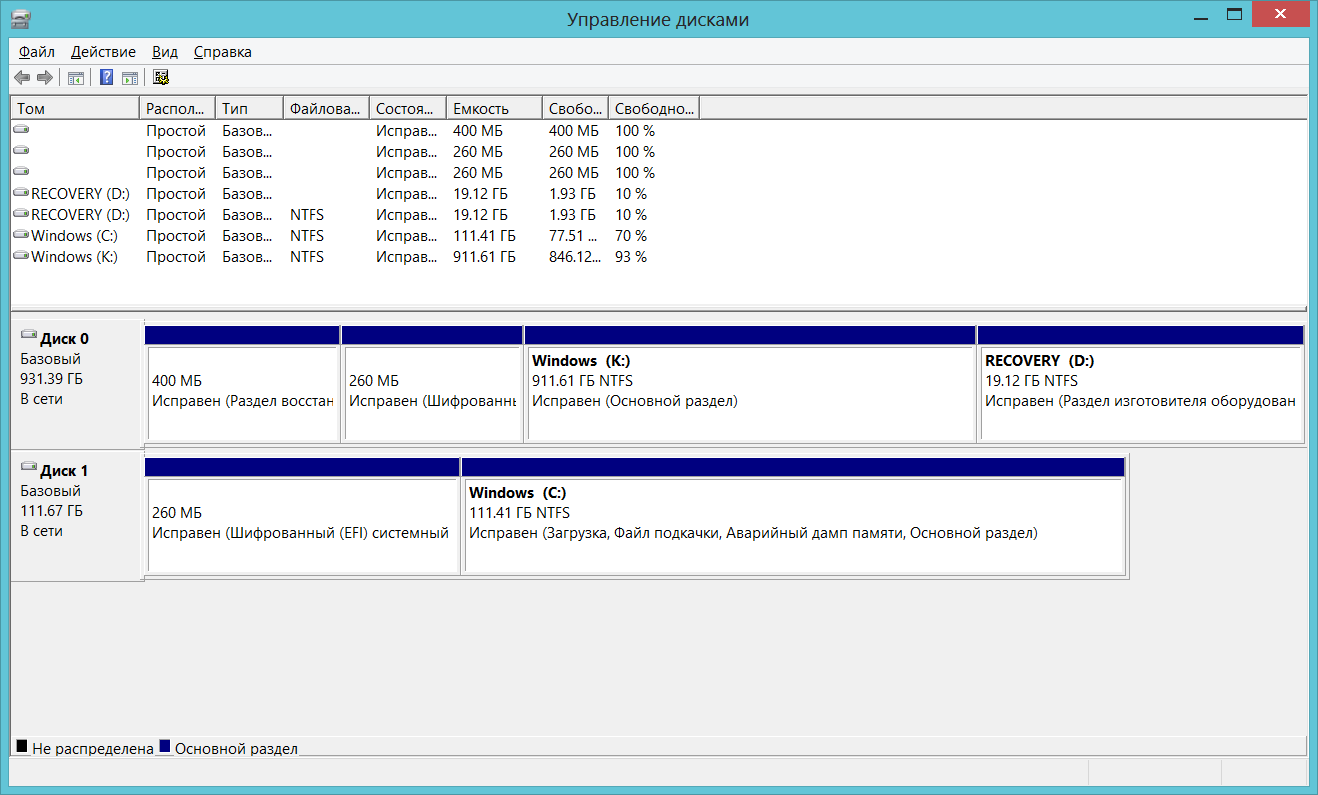Select the RECOVERY (D:) partition block
Viewport: 1318px width, 795px height.
coord(1141,392)
